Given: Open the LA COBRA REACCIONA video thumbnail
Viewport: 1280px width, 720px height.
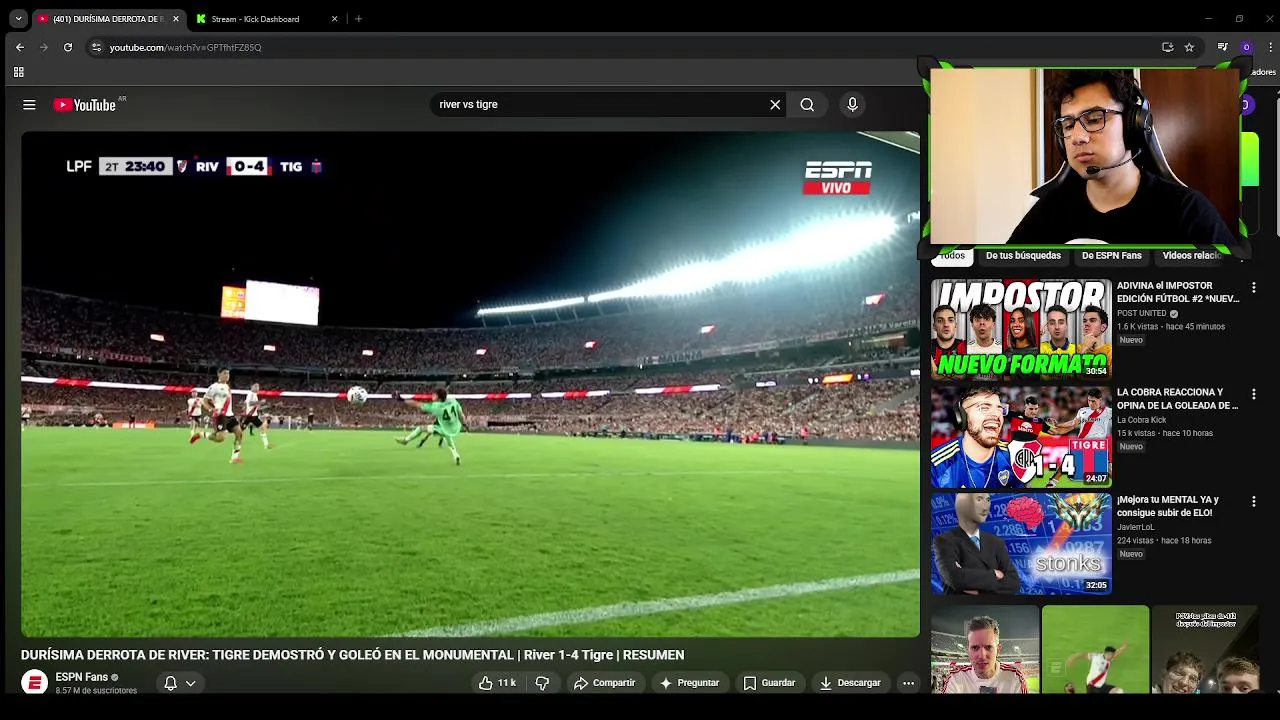Looking at the screenshot, I should click(1021, 437).
